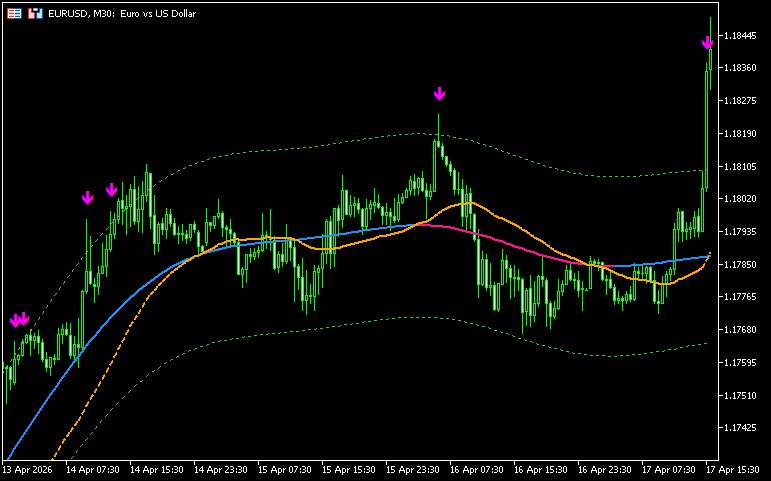Click the candlestick chart icon before EURUSD
This screenshot has width=771, height=481.
(35, 14)
